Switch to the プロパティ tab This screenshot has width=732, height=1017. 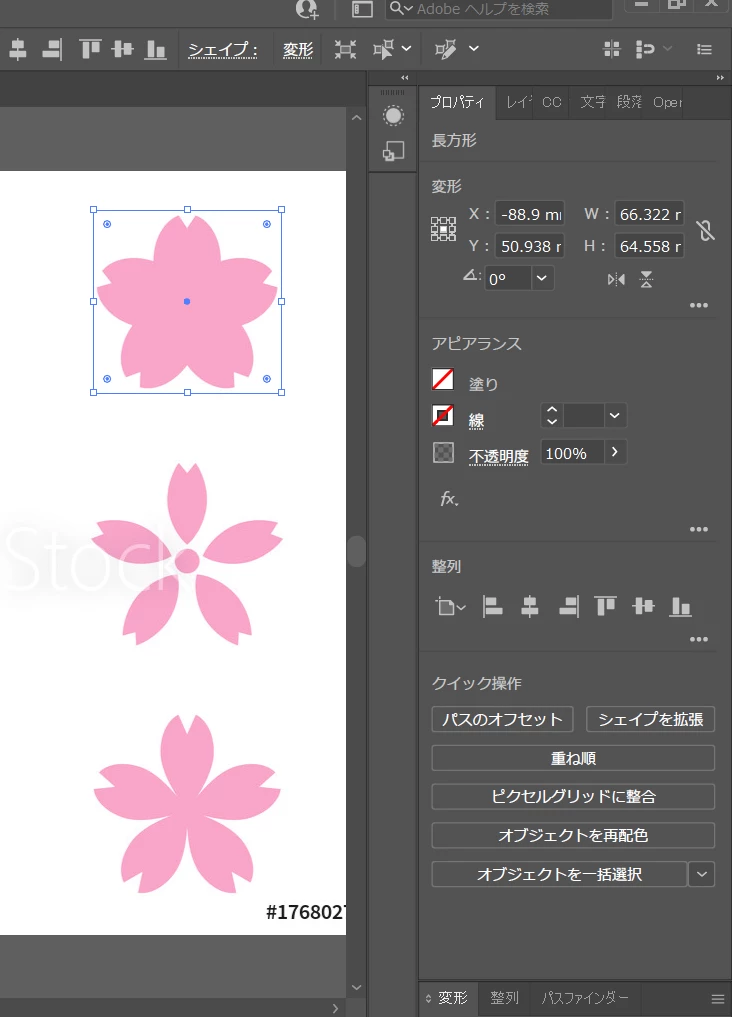pyautogui.click(x=457, y=102)
